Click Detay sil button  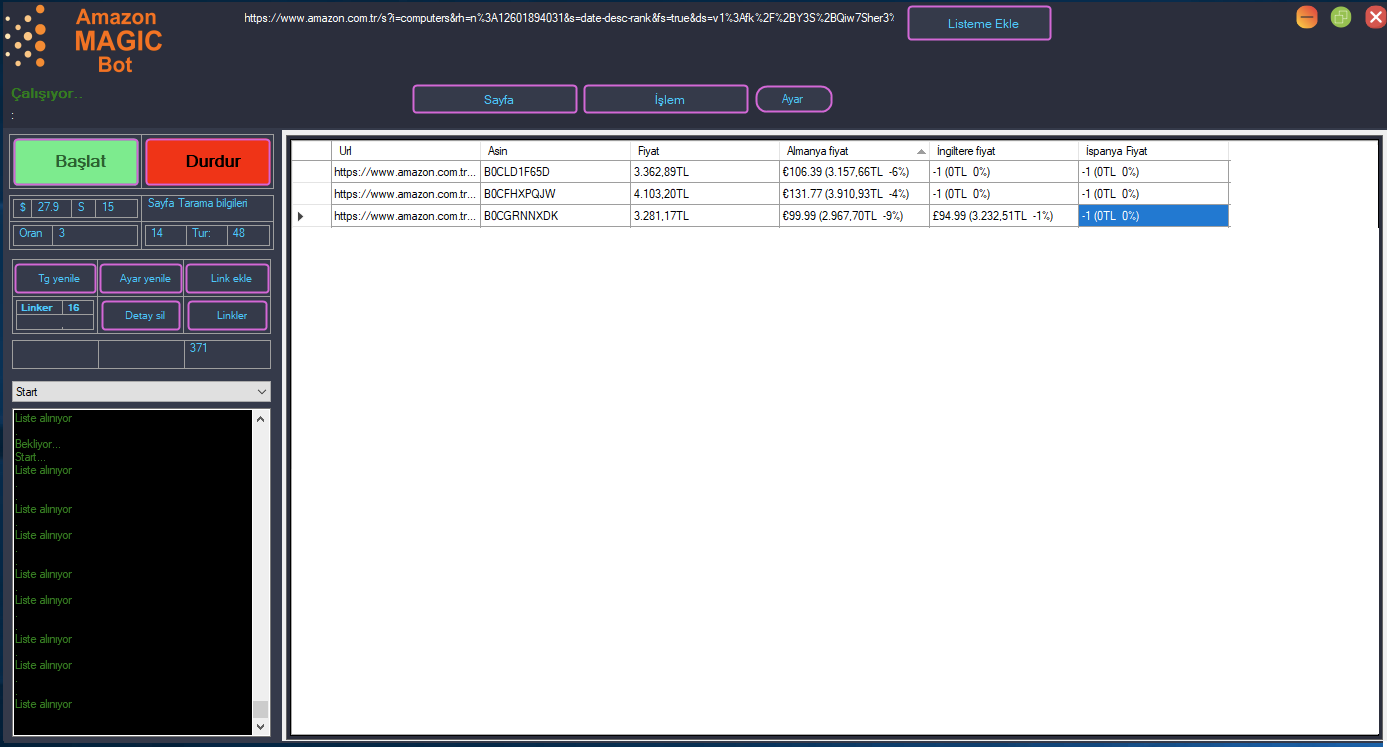pyautogui.click(x=141, y=315)
